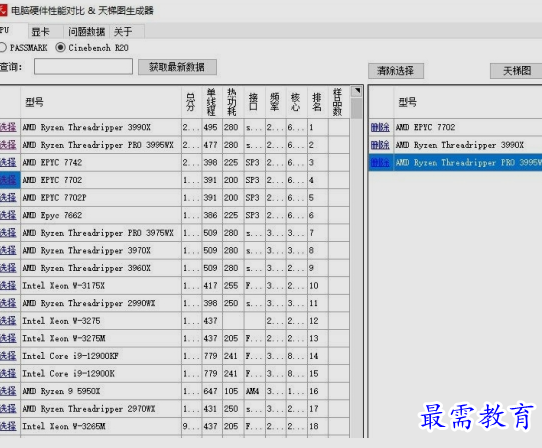Open the 问题数据 tab
Screen dimensions: 542x448
click(x=86, y=32)
